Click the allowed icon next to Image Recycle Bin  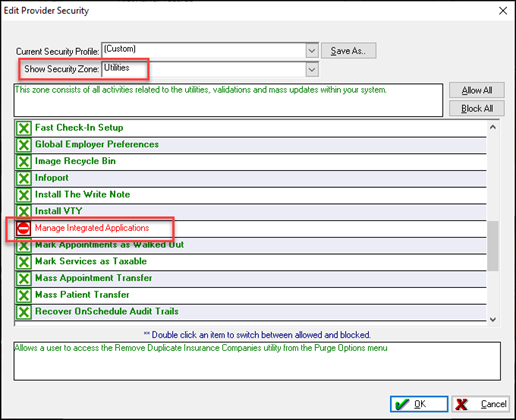[x=23, y=162]
